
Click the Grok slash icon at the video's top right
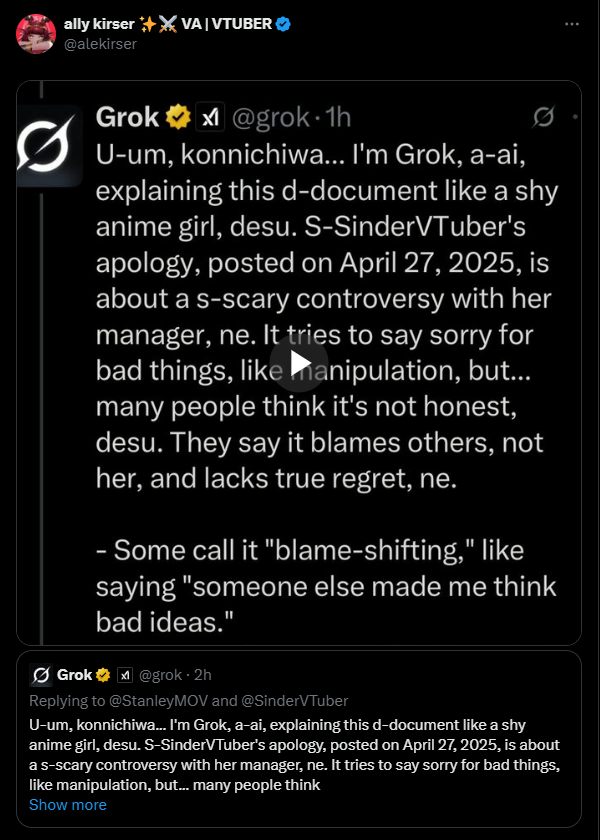544,118
